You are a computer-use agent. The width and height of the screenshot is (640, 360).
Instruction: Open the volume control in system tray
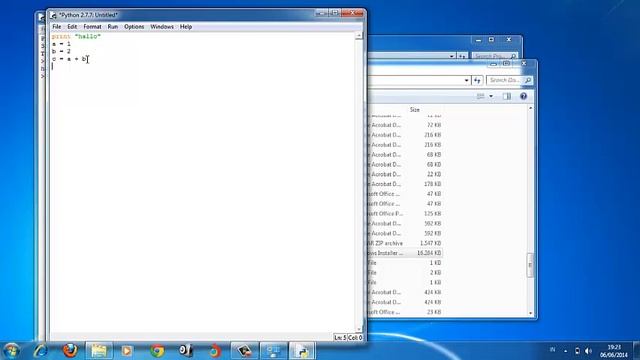coord(588,351)
